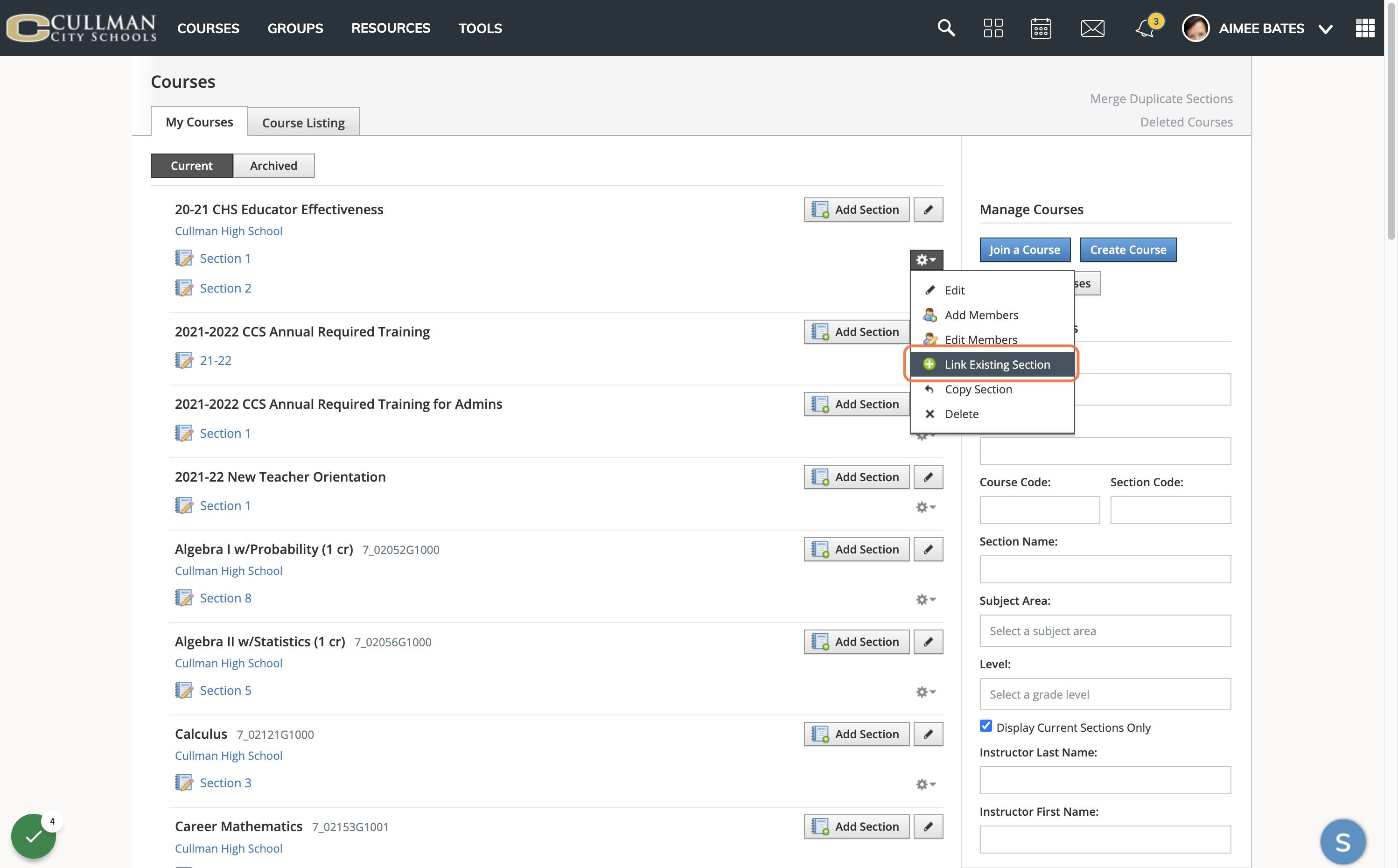
Task: Open the grade Level dropdown
Action: tap(1105, 694)
